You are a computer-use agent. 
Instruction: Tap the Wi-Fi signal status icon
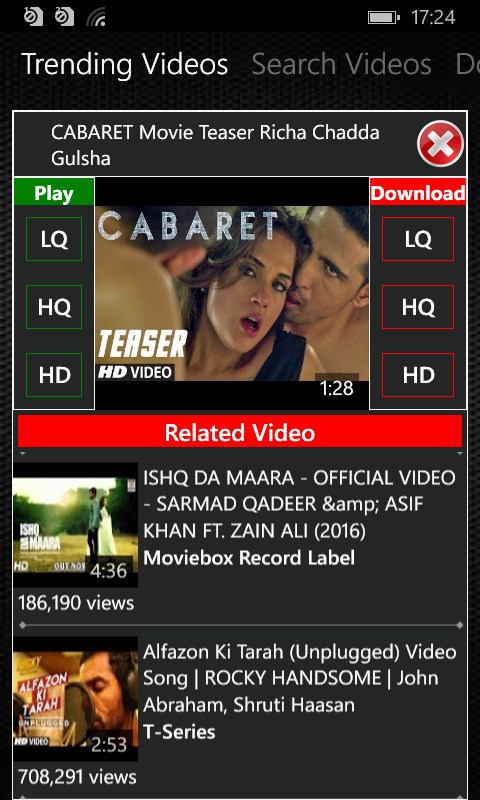[x=96, y=17]
